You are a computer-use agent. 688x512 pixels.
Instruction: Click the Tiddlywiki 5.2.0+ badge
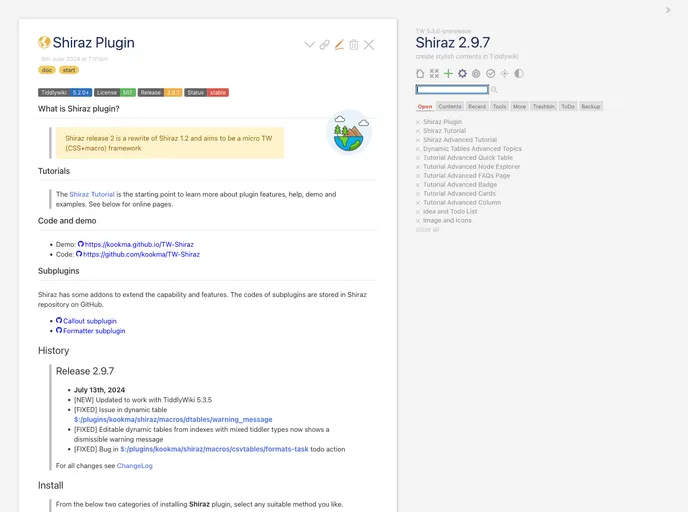[x=65, y=93]
